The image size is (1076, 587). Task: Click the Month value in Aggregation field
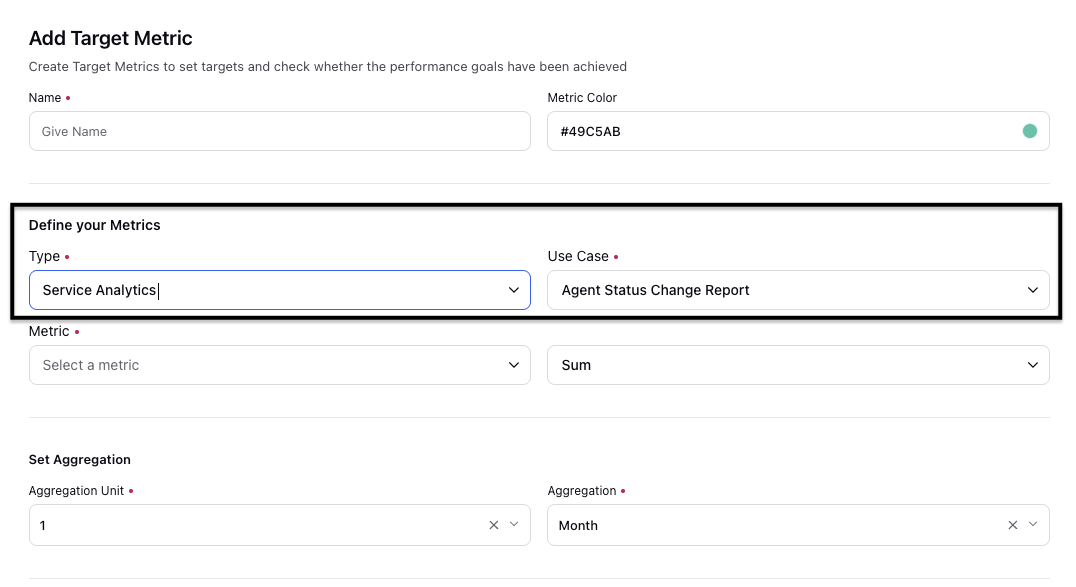coord(578,526)
